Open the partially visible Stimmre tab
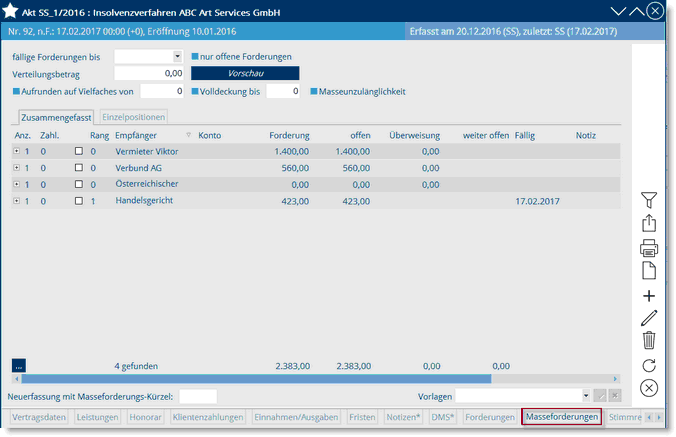The width and height of the screenshot is (676, 437). point(625,417)
